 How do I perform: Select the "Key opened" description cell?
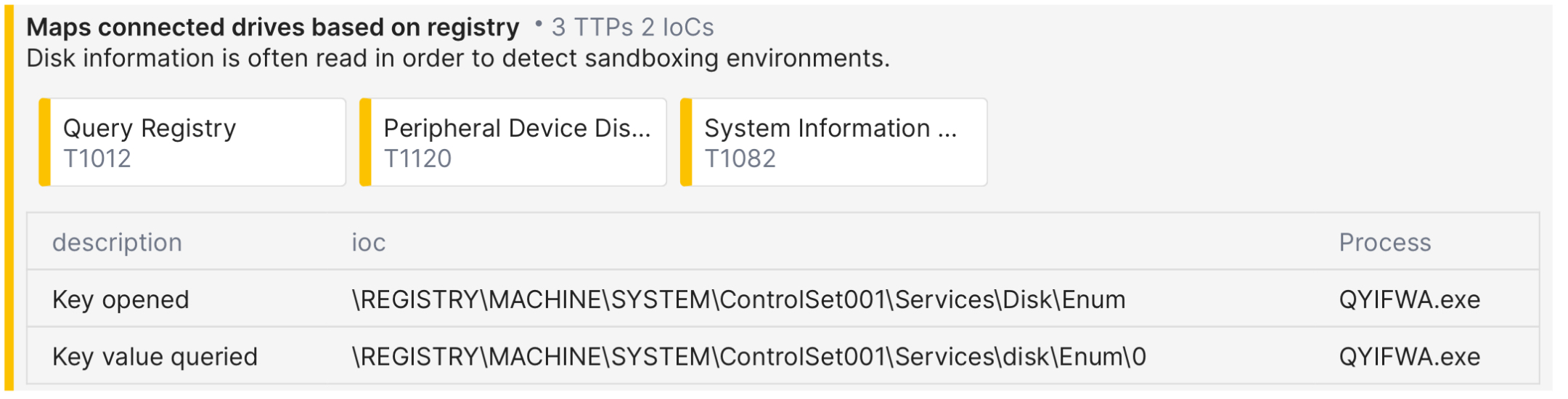coord(121,299)
